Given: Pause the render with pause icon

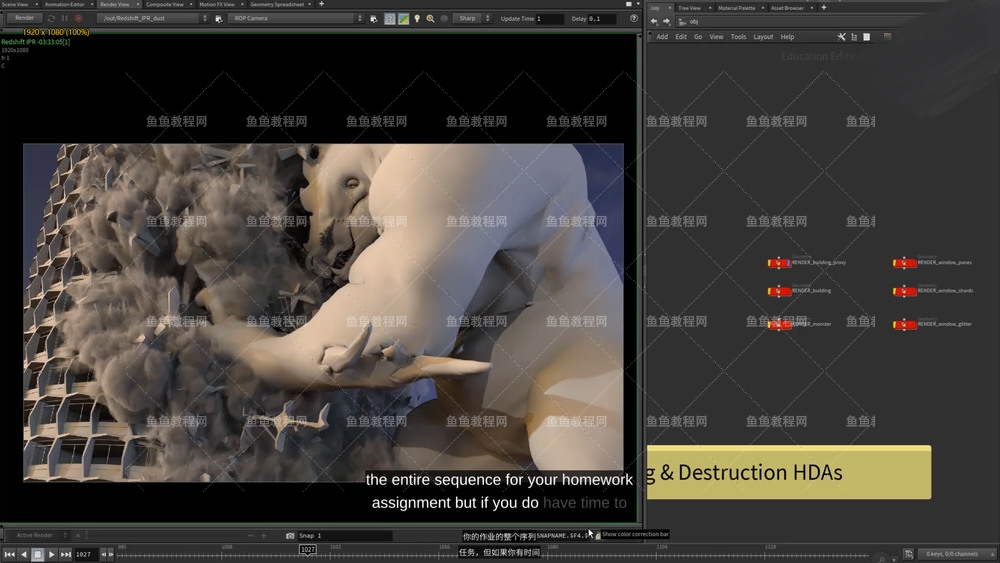Looking at the screenshot, I should (x=64, y=18).
